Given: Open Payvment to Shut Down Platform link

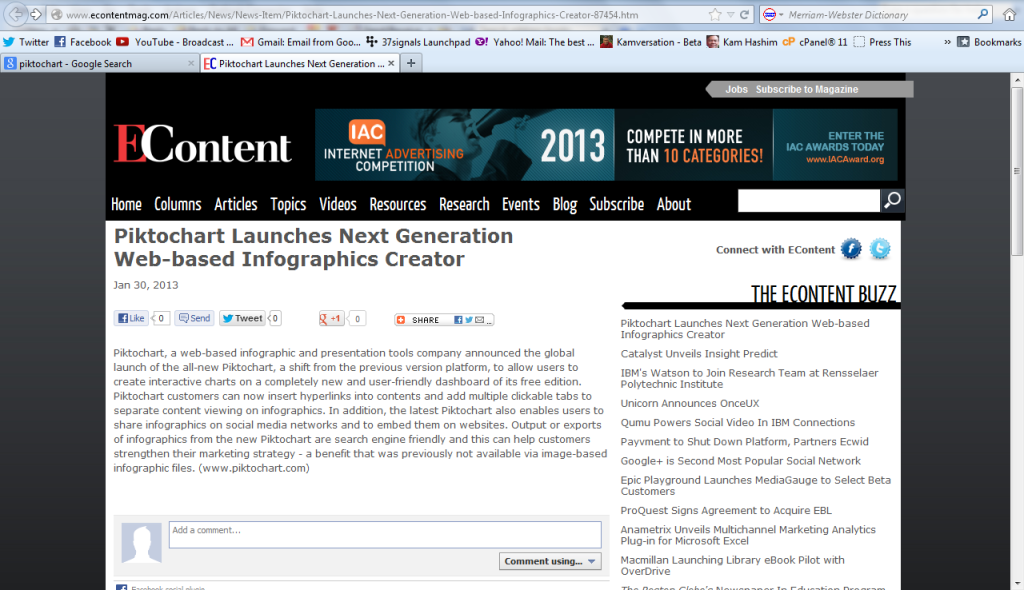Looking at the screenshot, I should 744,442.
